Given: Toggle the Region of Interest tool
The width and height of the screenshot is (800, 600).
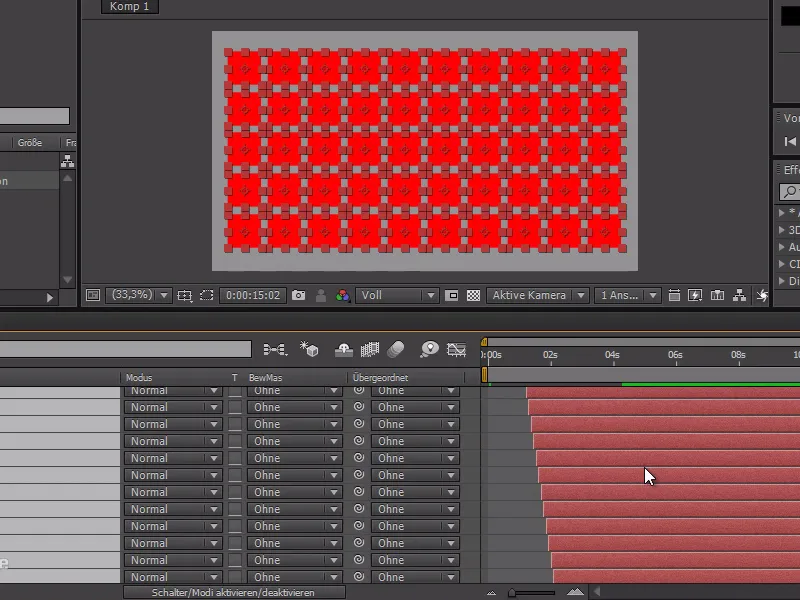Looking at the screenshot, I should tap(207, 295).
